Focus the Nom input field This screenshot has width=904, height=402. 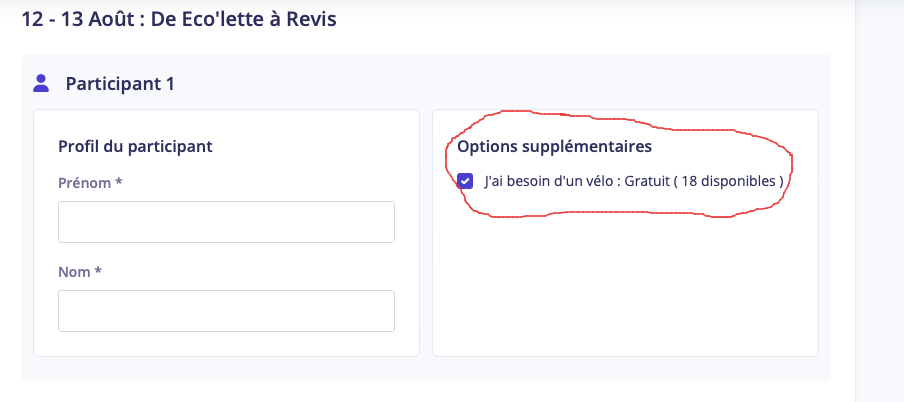coord(226,311)
